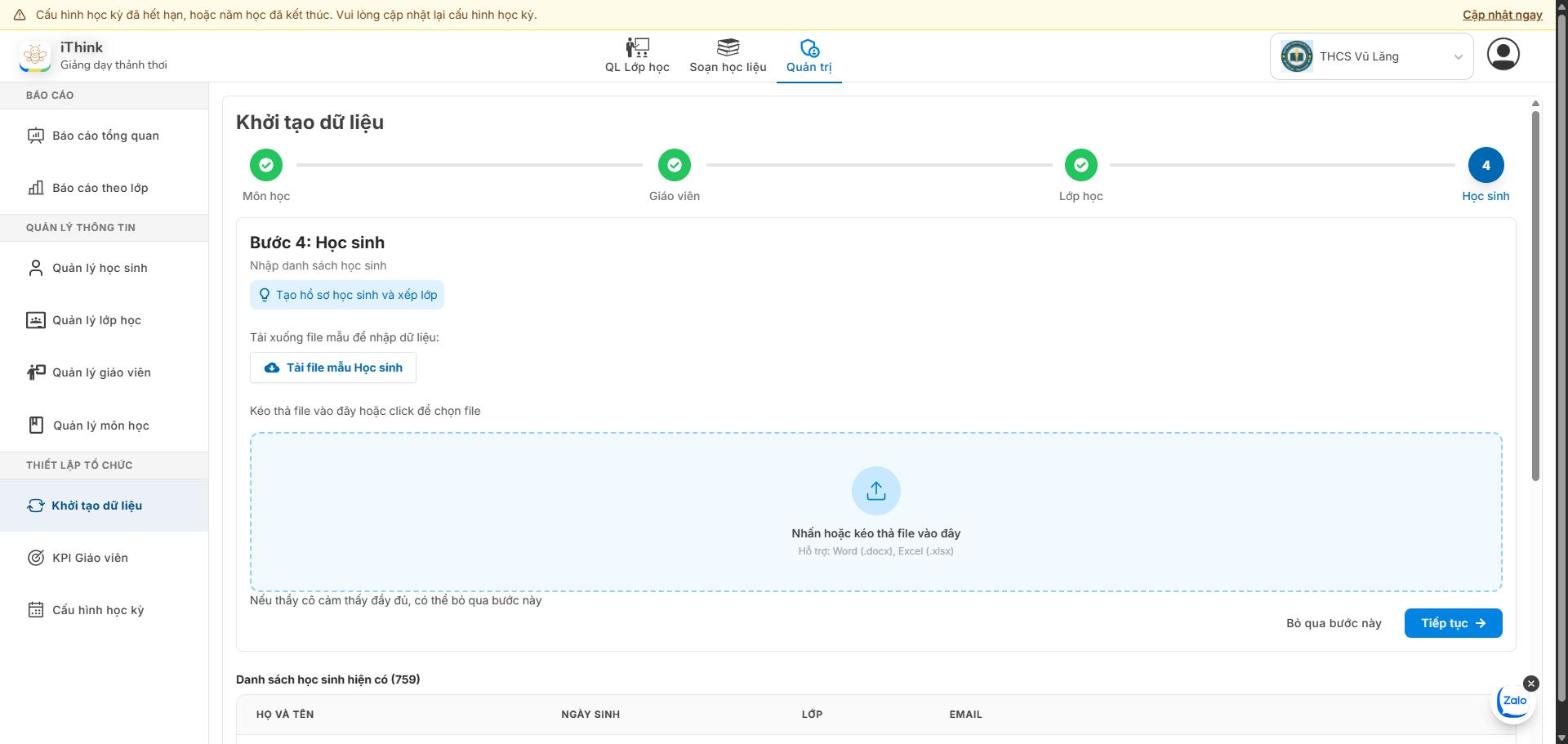Open the THCS Vũ Lăng school dropdown
Viewport: 1568px width, 744px height.
tap(1371, 56)
